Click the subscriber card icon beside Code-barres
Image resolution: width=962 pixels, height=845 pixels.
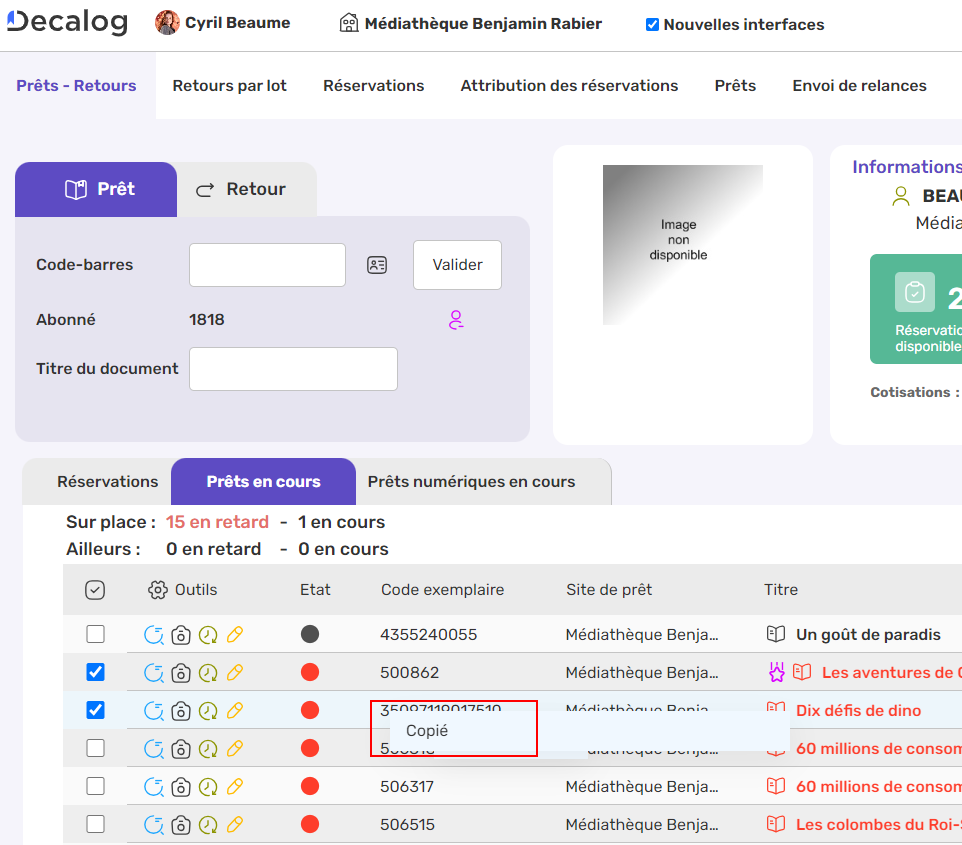pos(377,265)
